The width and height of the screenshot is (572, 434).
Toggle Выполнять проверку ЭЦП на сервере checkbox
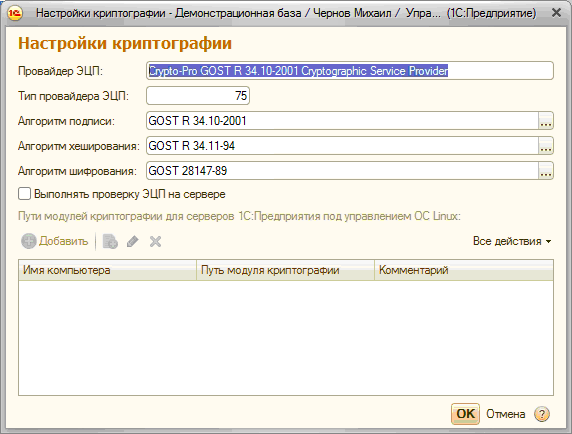tap(24, 194)
